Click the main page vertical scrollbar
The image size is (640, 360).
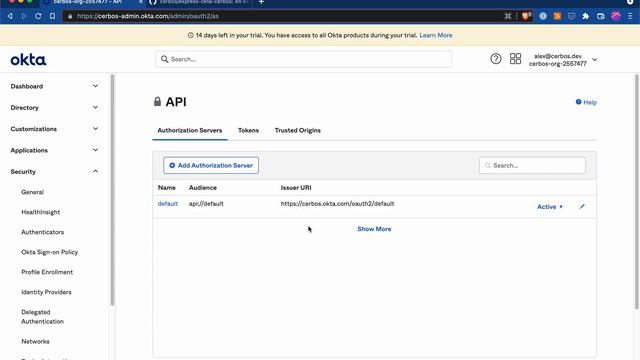[636, 192]
